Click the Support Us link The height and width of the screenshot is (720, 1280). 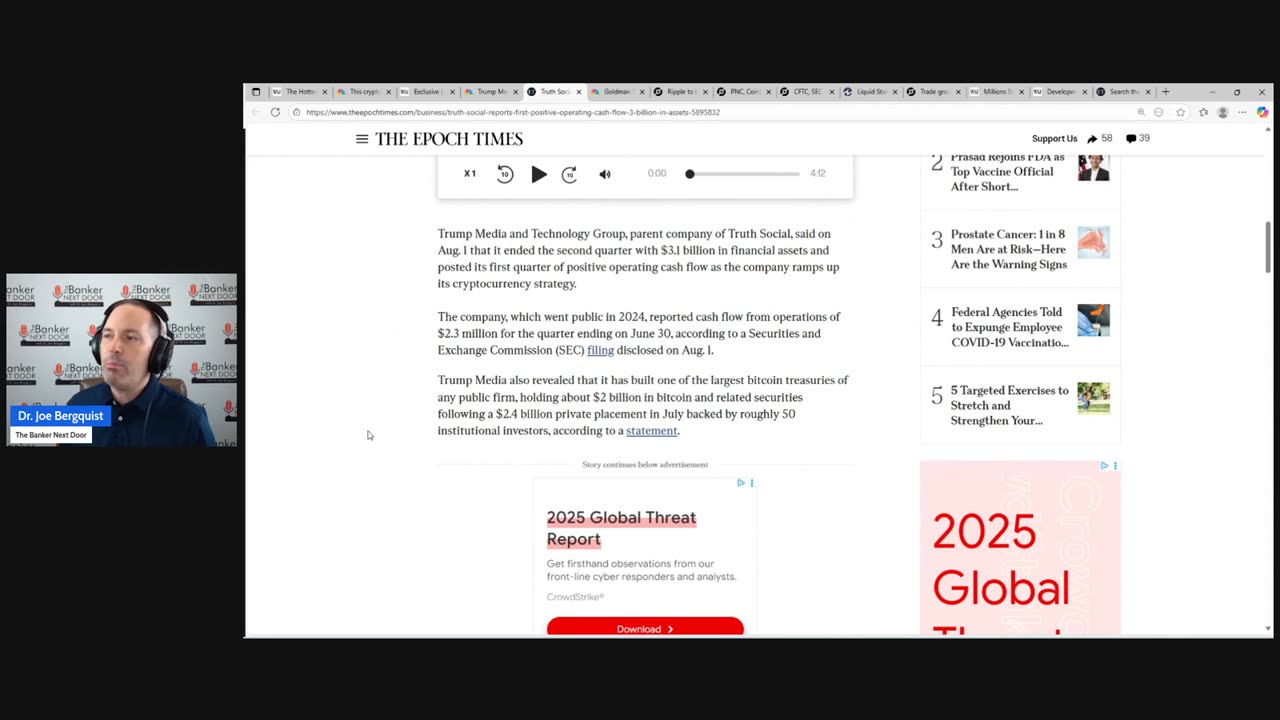(x=1054, y=139)
